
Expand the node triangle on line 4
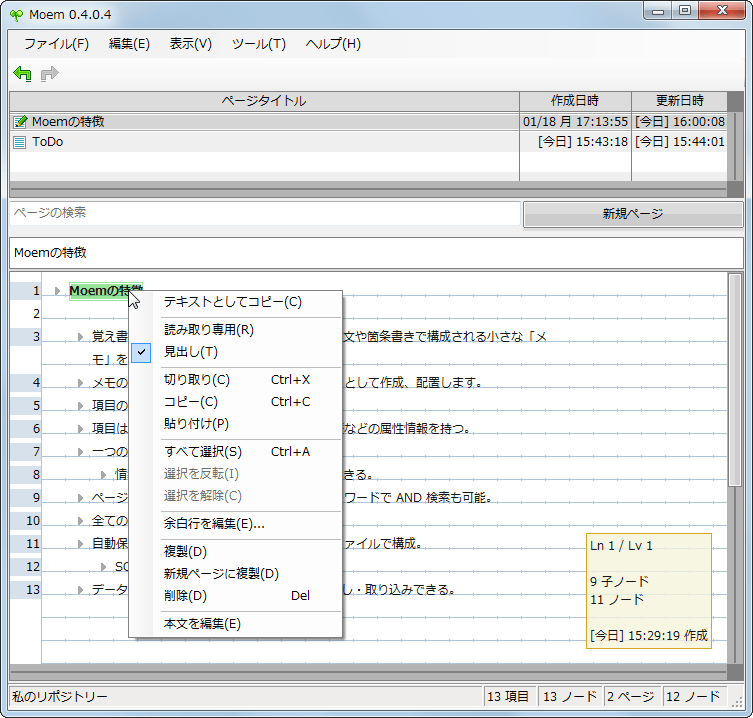coord(81,383)
